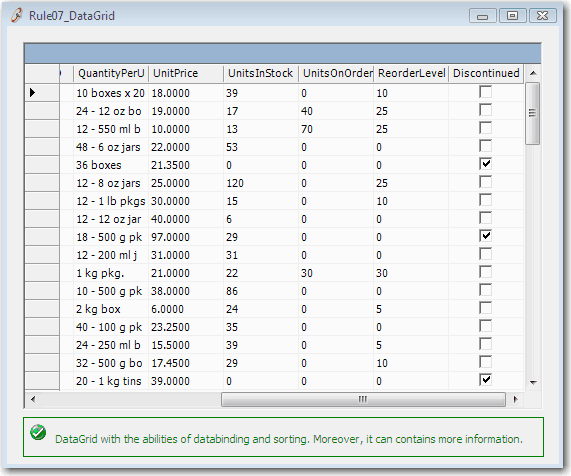Click the Discontinued column header
This screenshot has height=476, width=571.
486,73
